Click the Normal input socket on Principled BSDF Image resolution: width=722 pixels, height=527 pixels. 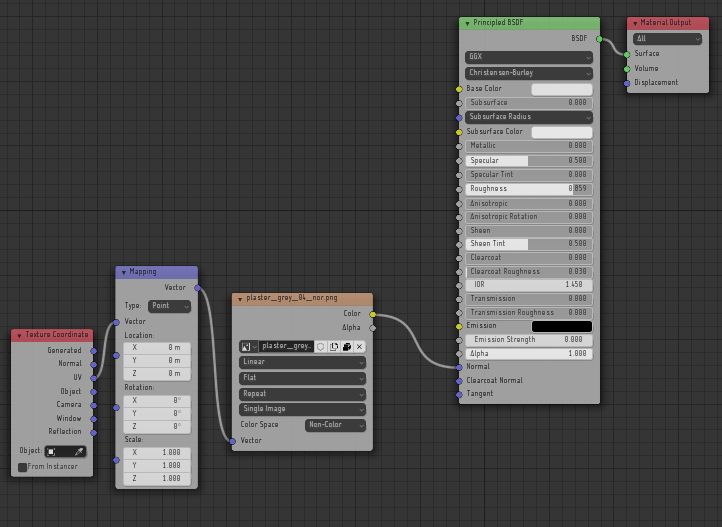click(459, 367)
